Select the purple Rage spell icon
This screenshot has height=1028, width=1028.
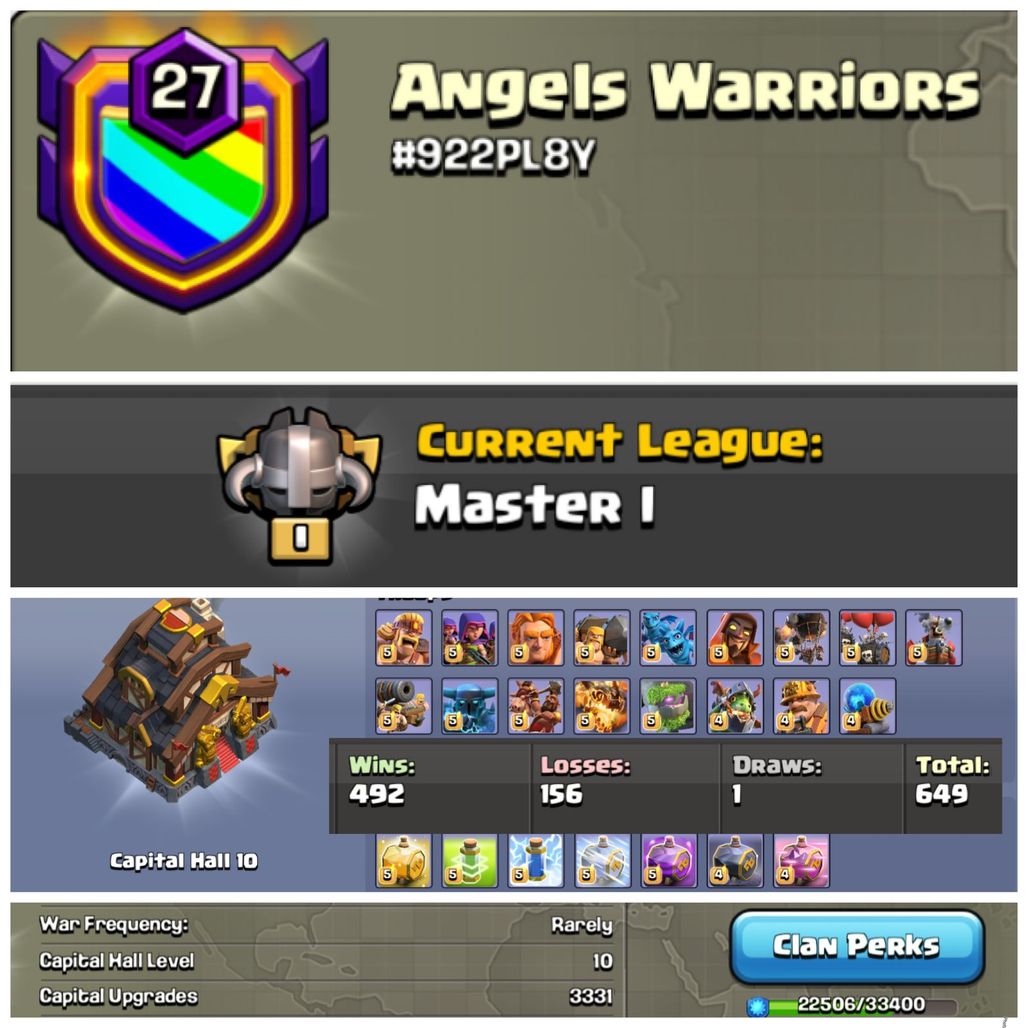[669, 861]
